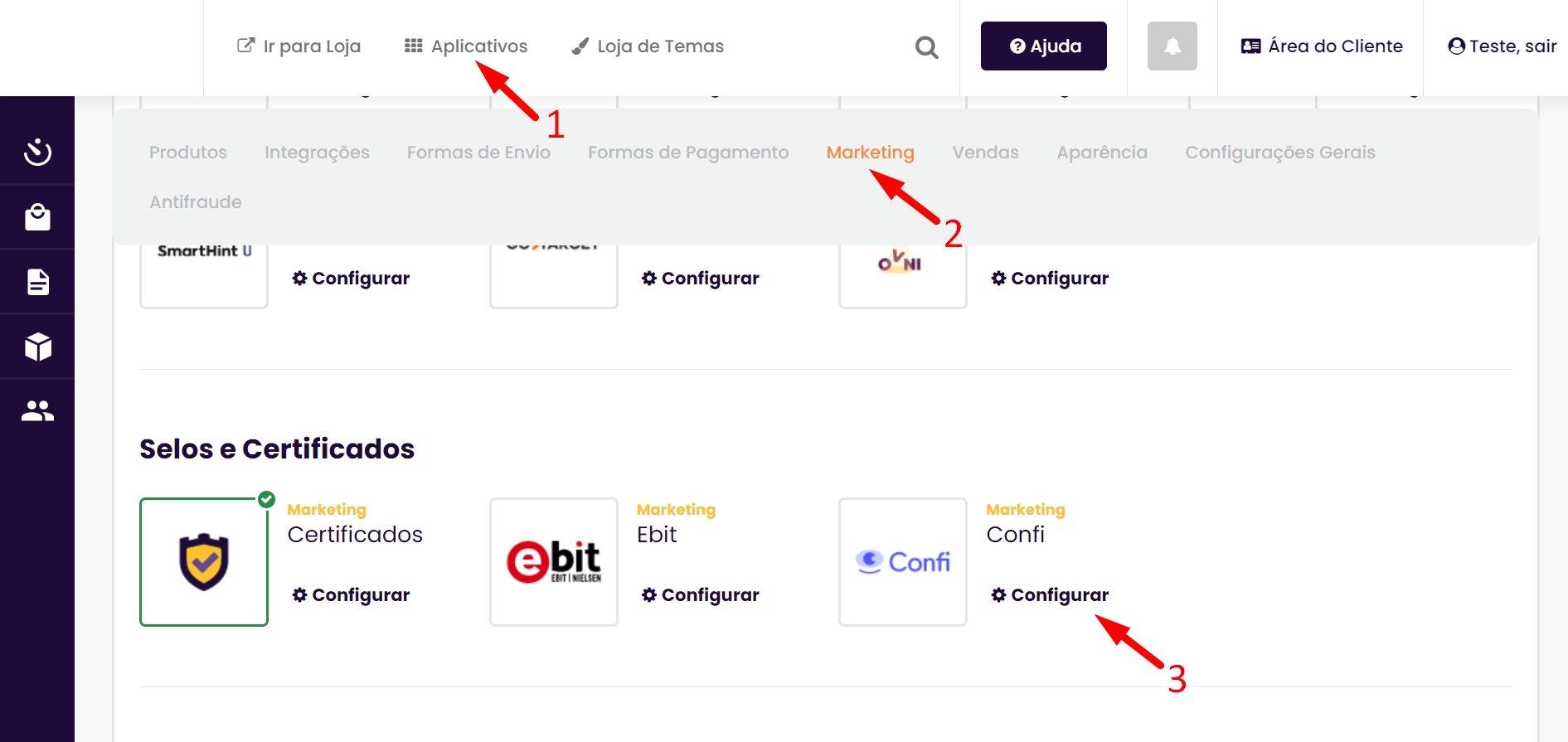This screenshot has height=742, width=1568.
Task: Click the Certificados shield thumbnail
Action: 204,562
